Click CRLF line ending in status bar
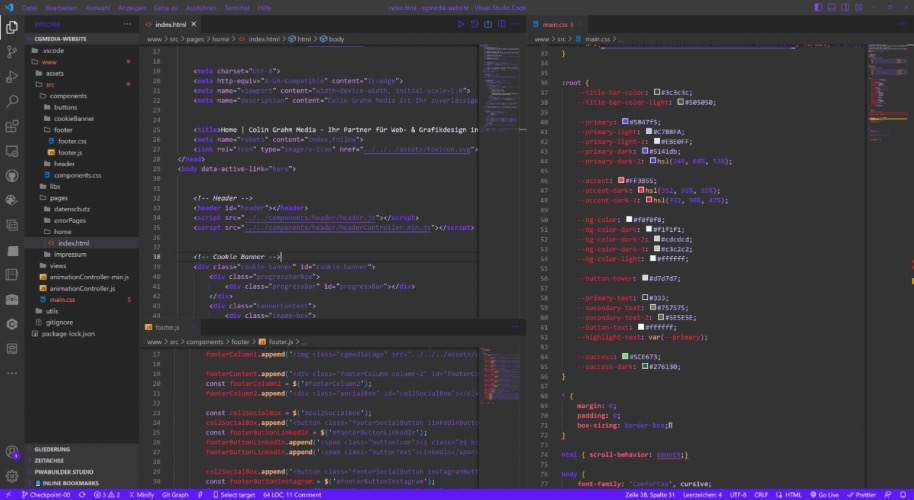This screenshot has width=914, height=500. pyautogui.click(x=761, y=495)
